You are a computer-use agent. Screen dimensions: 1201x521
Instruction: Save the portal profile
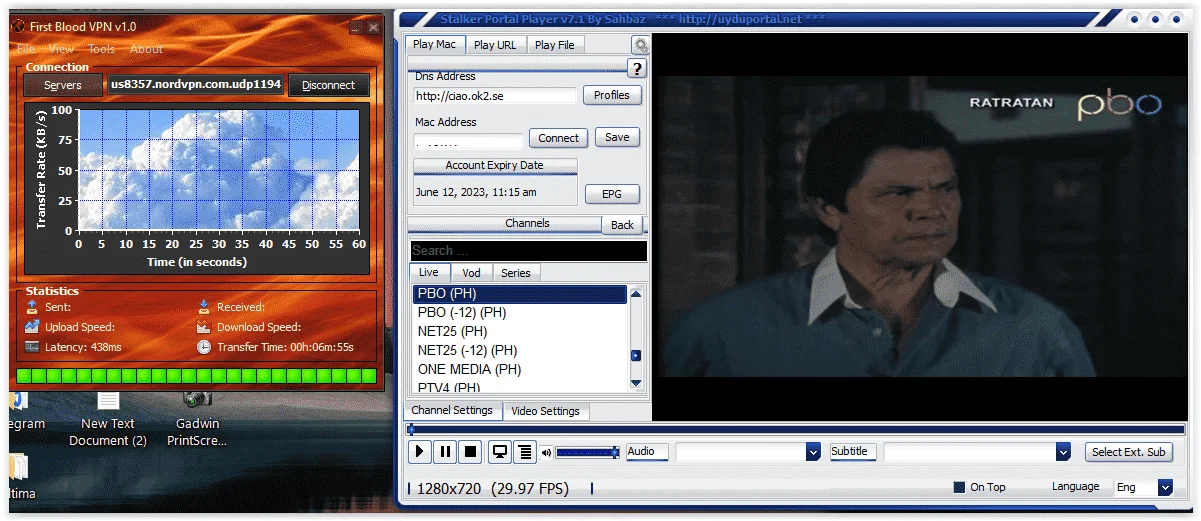pos(617,137)
